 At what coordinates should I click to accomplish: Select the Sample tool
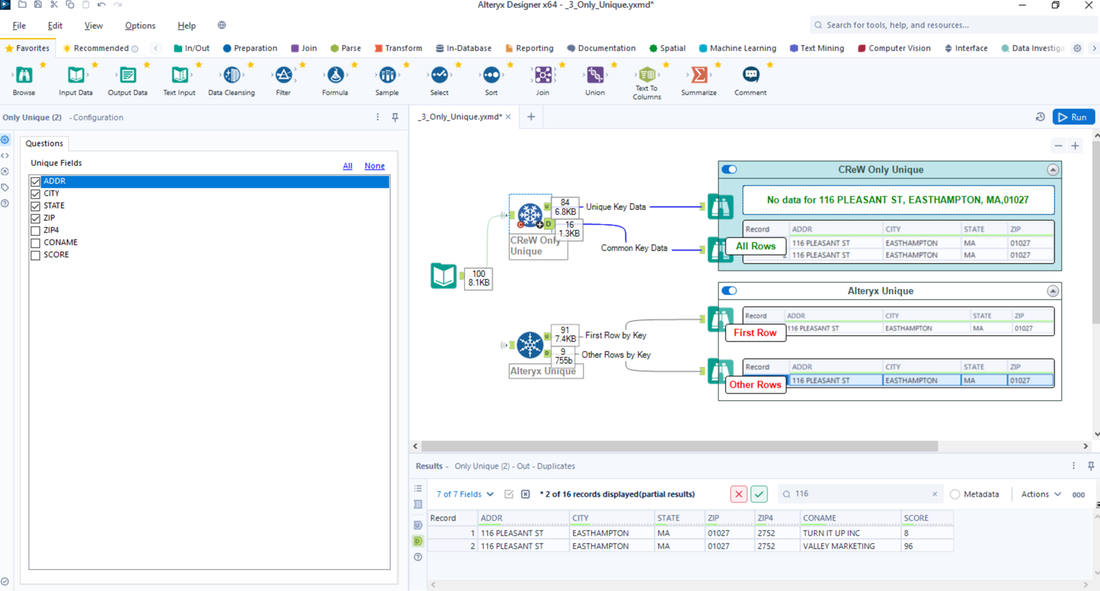387,74
